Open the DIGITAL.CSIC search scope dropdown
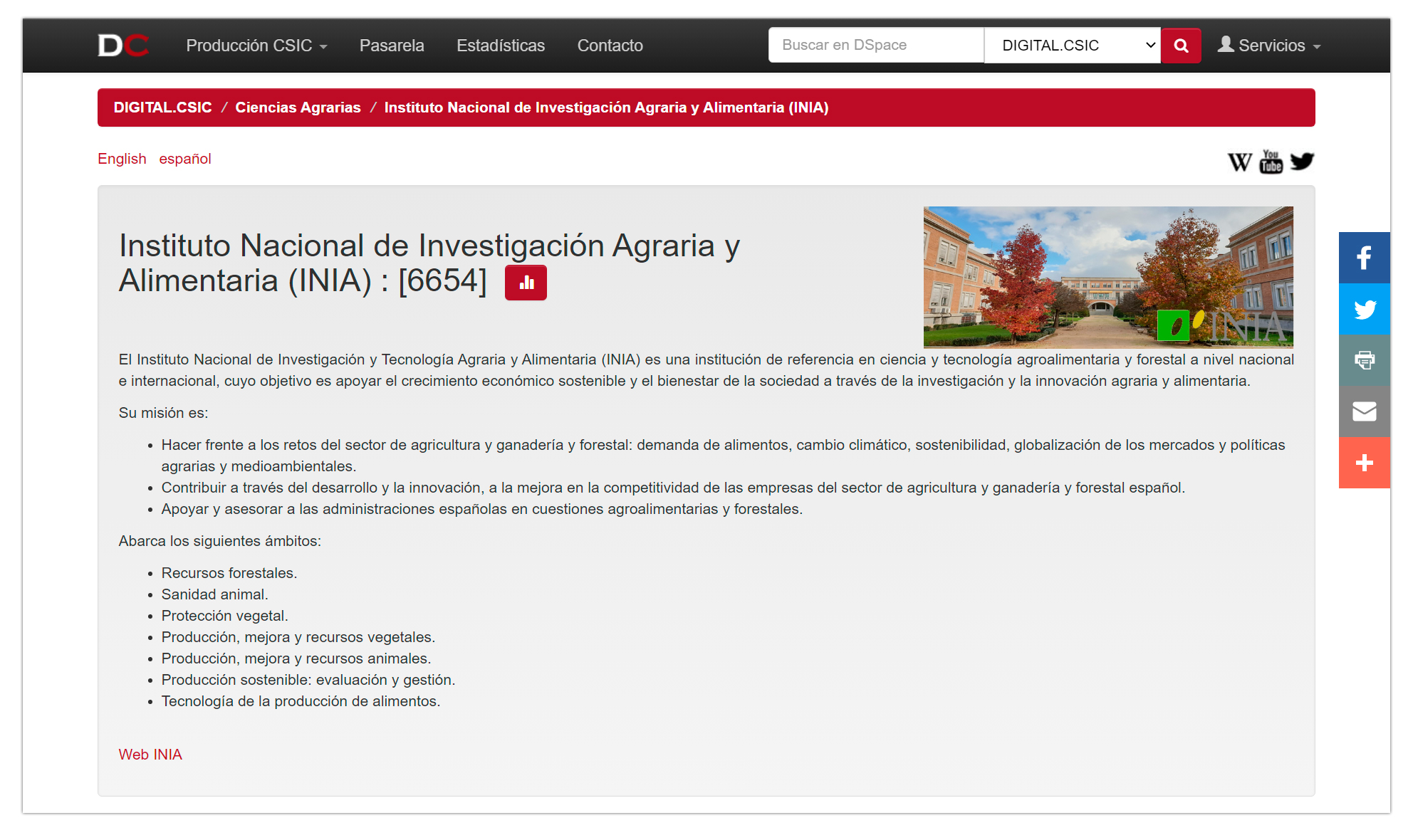Viewport: 1413px width, 840px height. [1072, 46]
